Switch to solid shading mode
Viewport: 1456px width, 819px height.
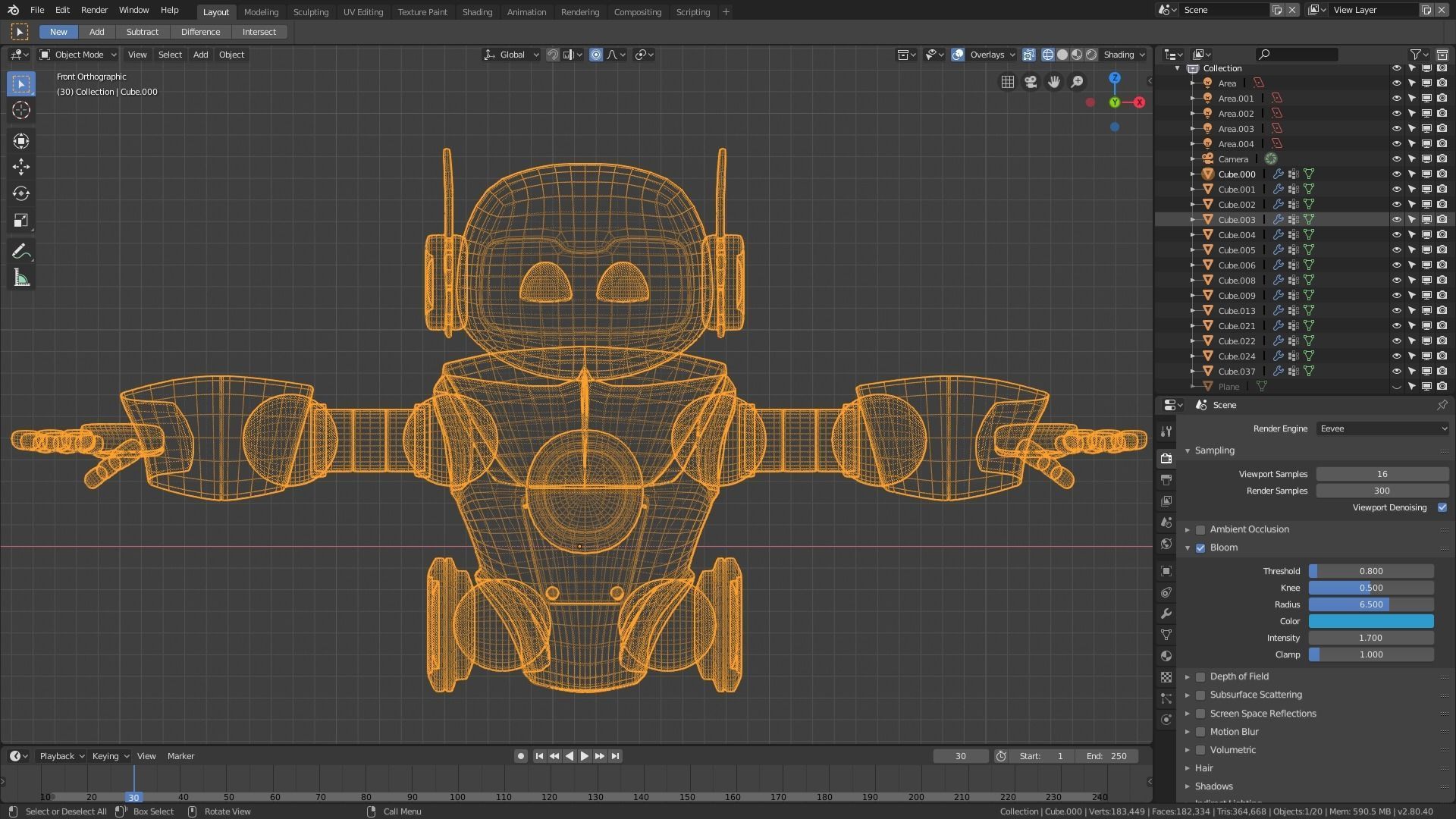click(1062, 55)
